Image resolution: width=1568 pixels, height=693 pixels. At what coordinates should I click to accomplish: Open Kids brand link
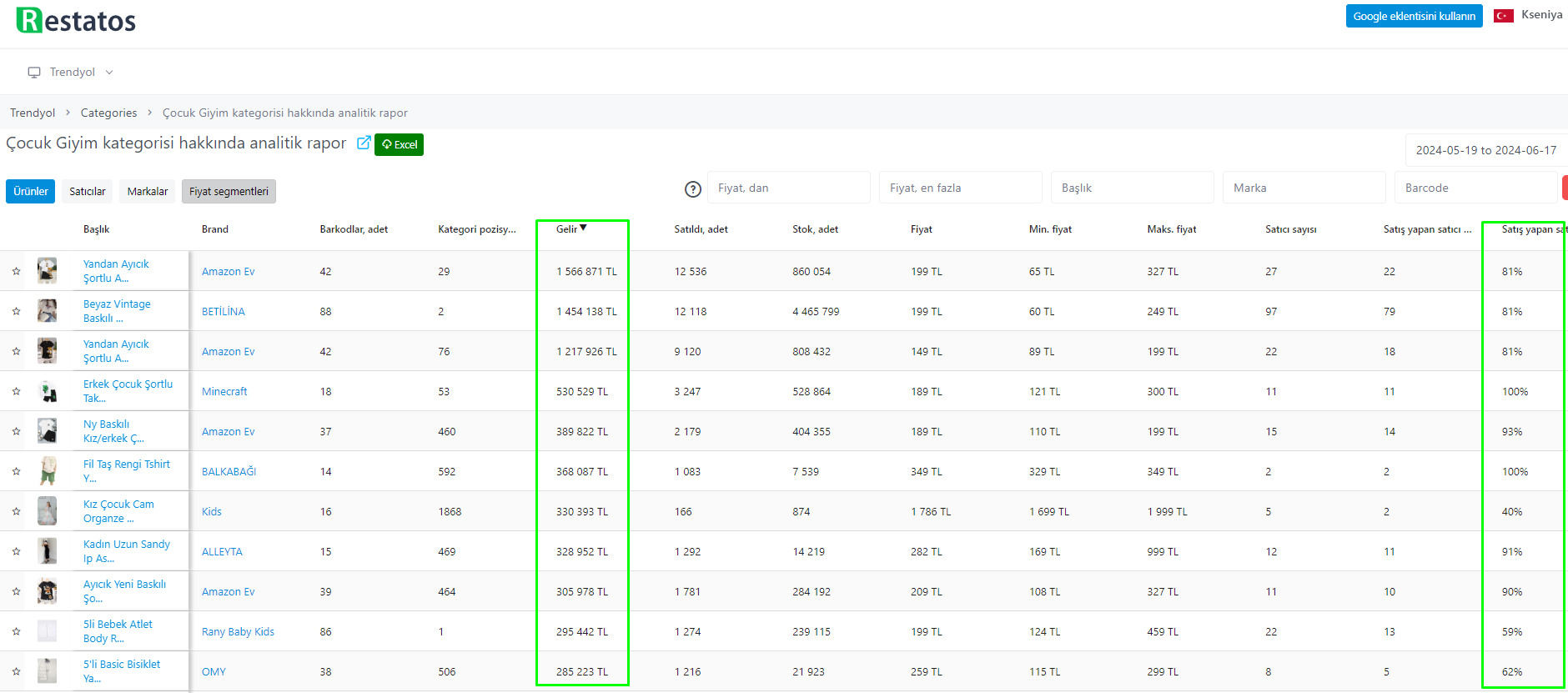(212, 512)
